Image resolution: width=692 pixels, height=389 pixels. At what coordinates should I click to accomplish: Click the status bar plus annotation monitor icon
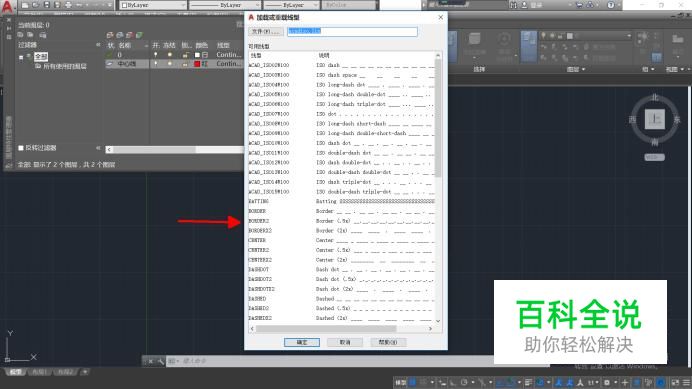click(x=624, y=382)
